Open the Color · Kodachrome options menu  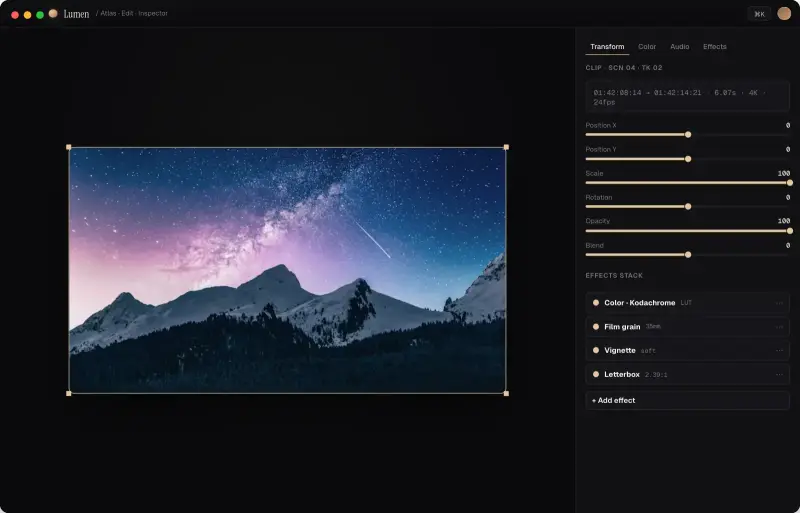[x=779, y=303]
